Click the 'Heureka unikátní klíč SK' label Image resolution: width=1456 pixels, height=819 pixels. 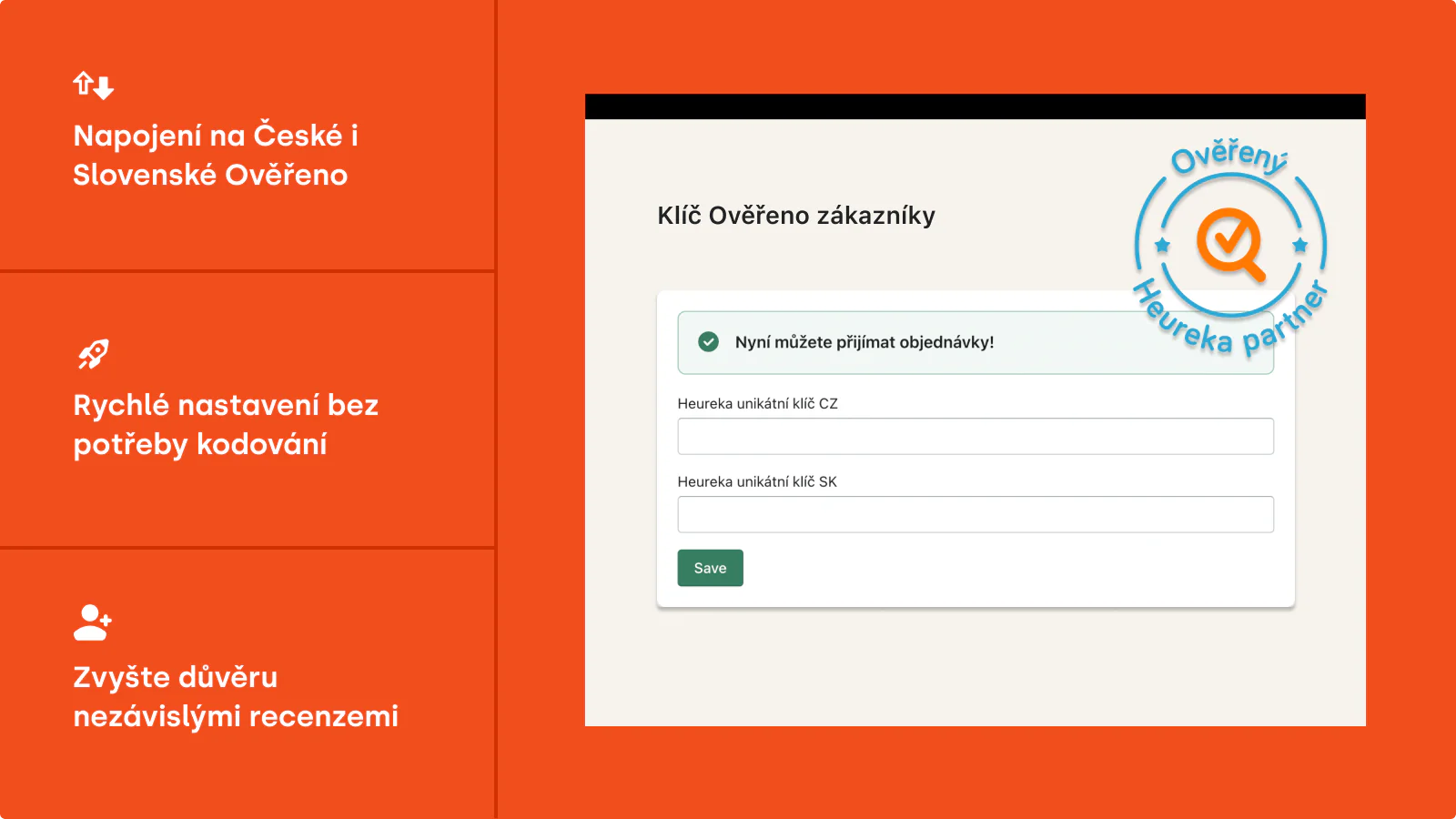(757, 481)
